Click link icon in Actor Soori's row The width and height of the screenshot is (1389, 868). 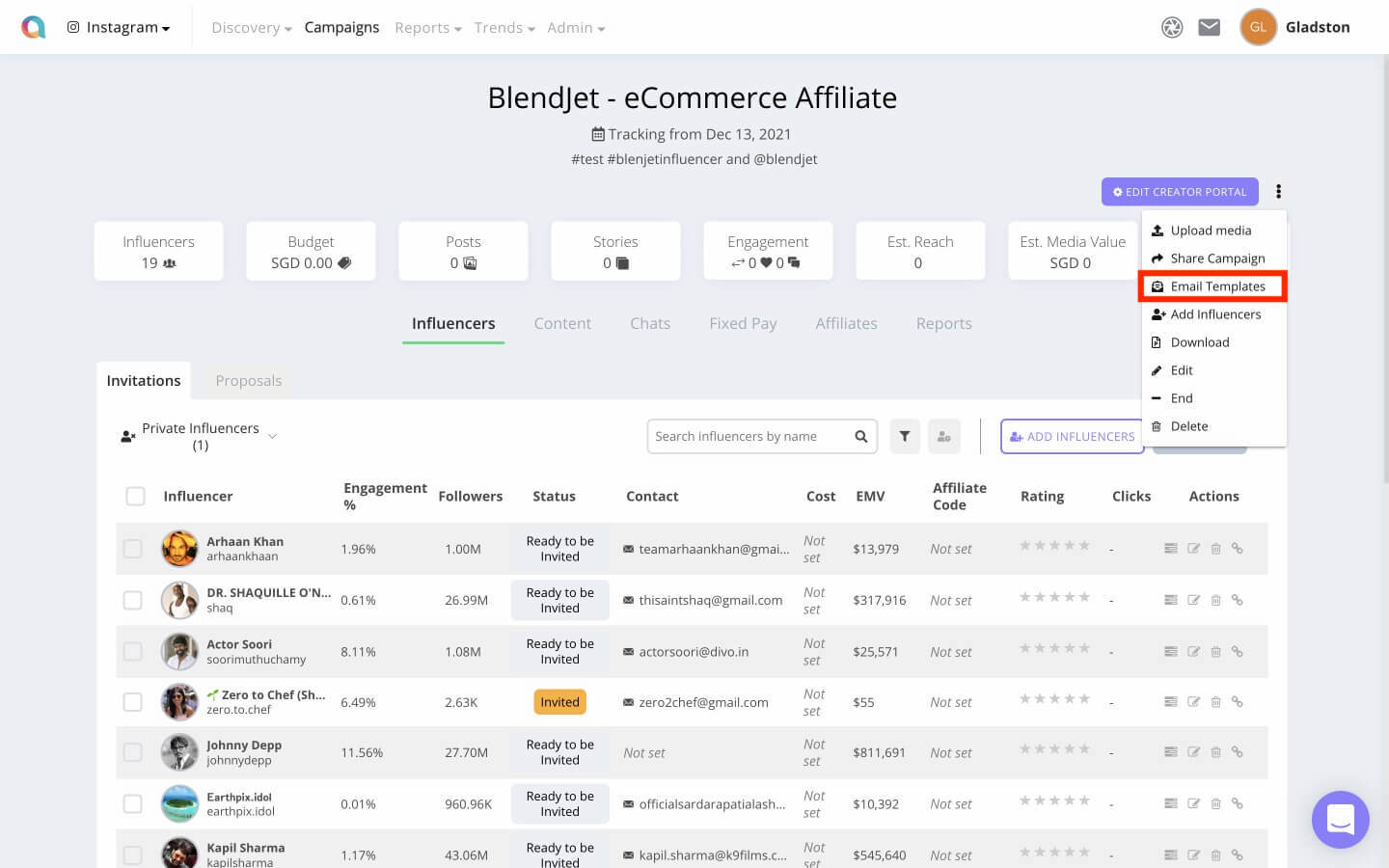(1238, 652)
